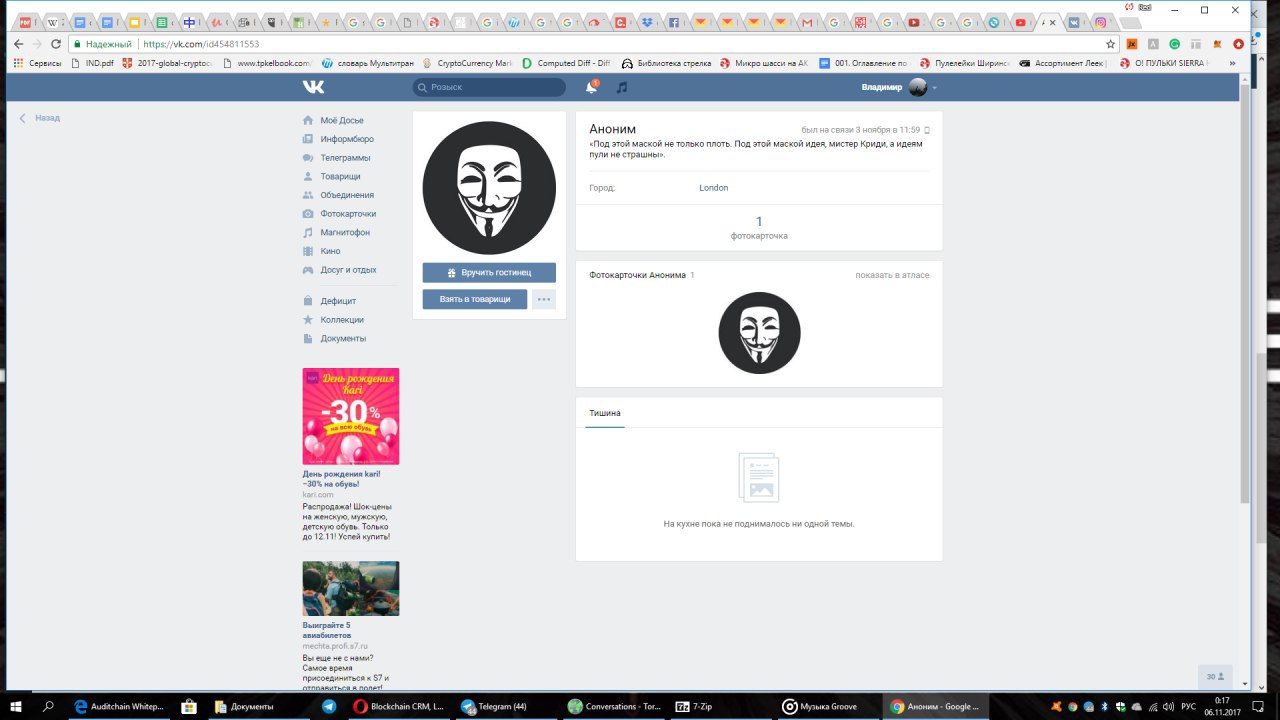Click the person icon beside Товарищи
1280x720 pixels.
pos(309,176)
